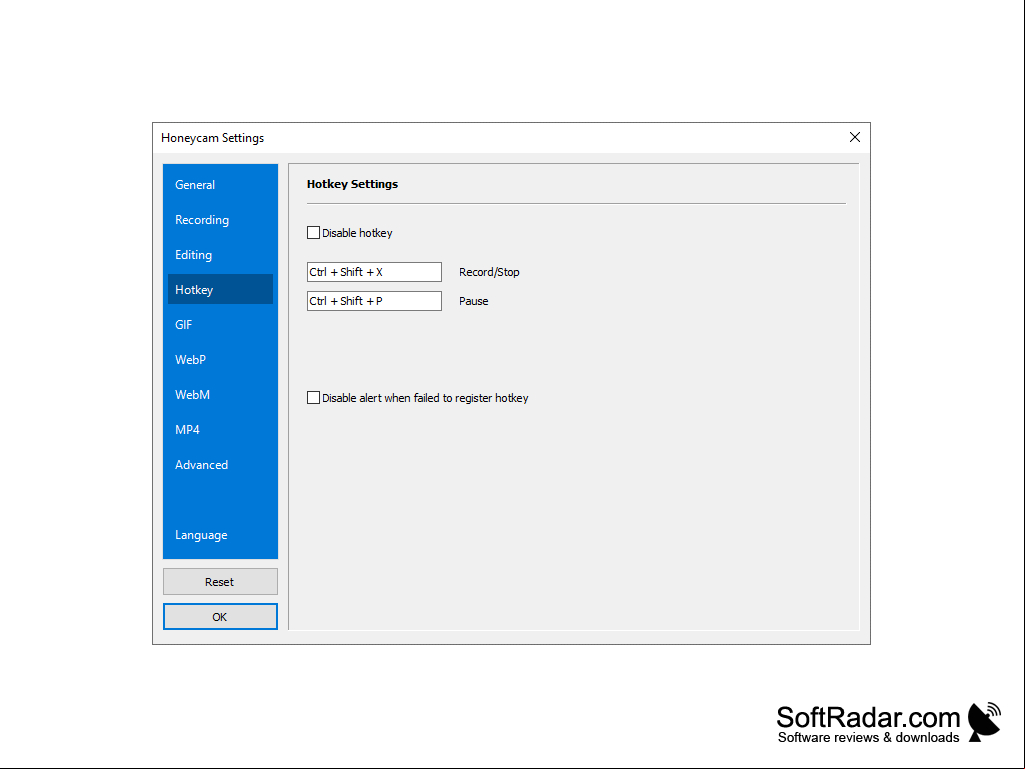The width and height of the screenshot is (1025, 769).
Task: Click the Record/Stop label
Action: pos(489,272)
